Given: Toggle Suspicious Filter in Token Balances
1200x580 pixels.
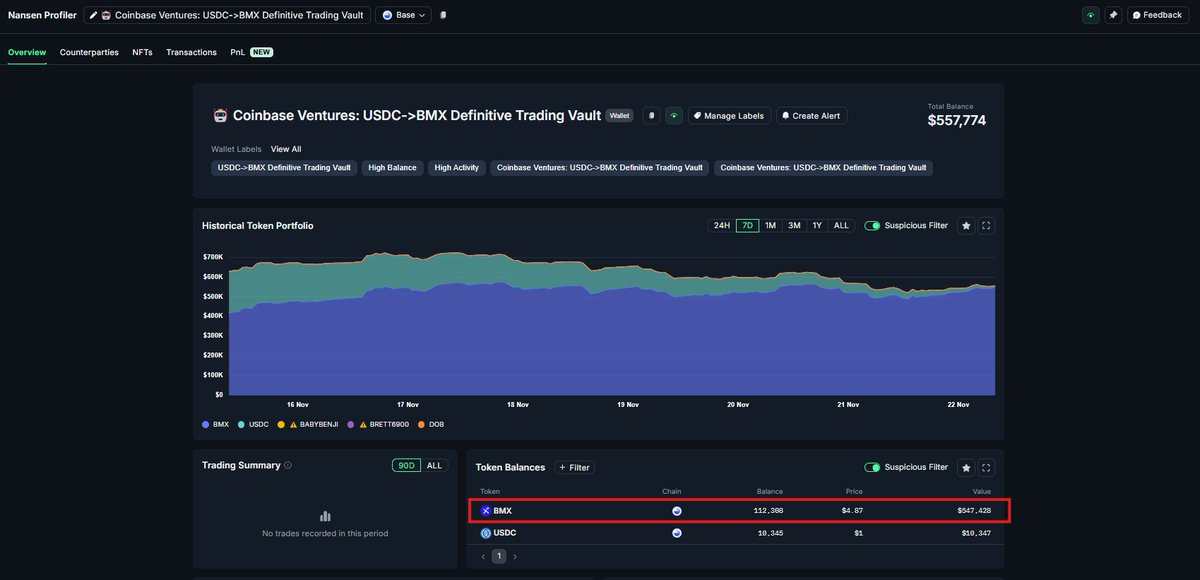Looking at the screenshot, I should coord(872,467).
